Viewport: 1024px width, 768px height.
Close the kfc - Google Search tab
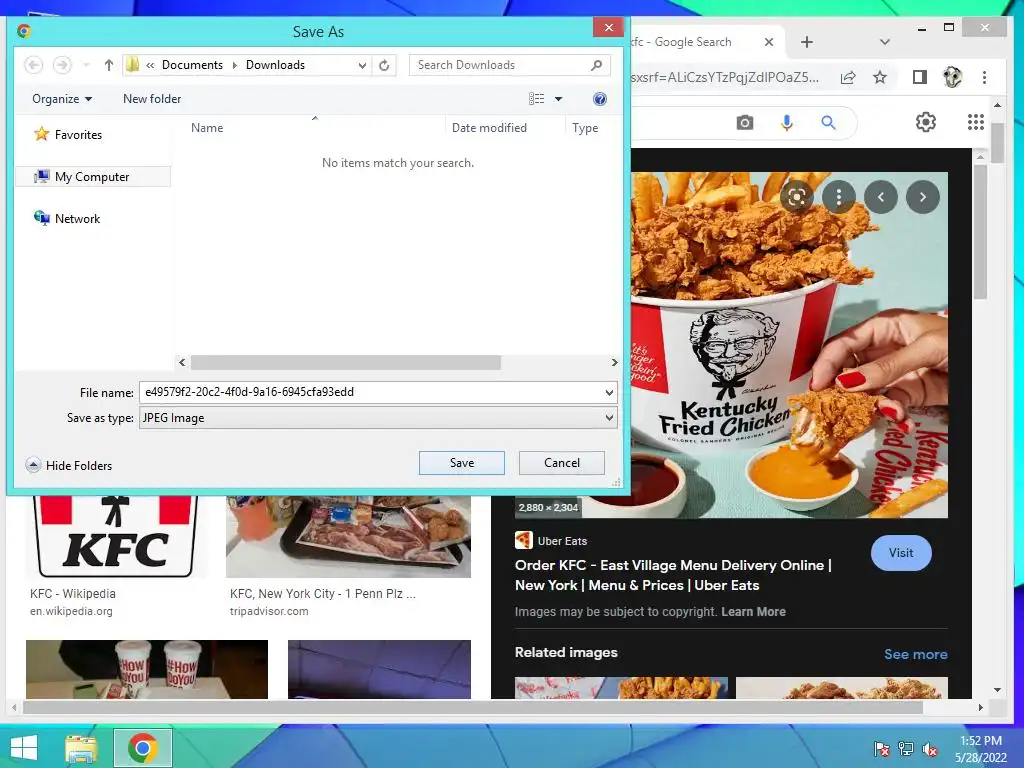pos(769,42)
